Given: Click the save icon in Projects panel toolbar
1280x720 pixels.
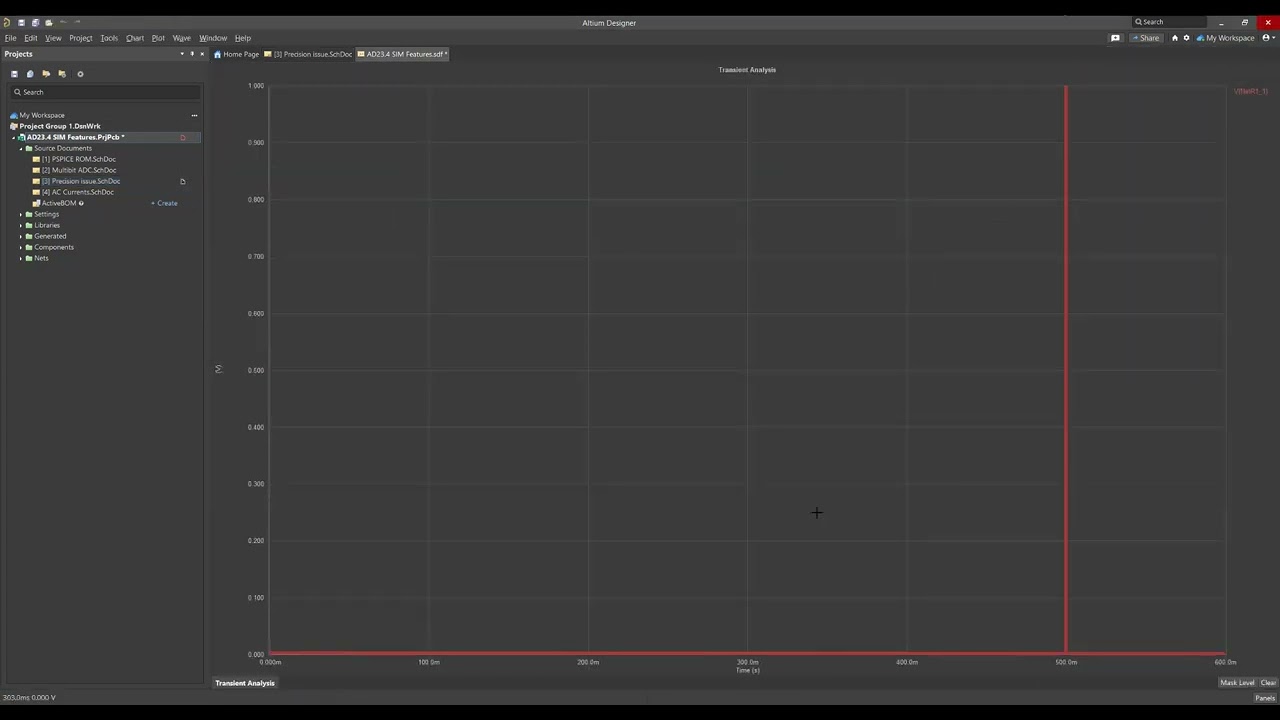Looking at the screenshot, I should tap(14, 74).
